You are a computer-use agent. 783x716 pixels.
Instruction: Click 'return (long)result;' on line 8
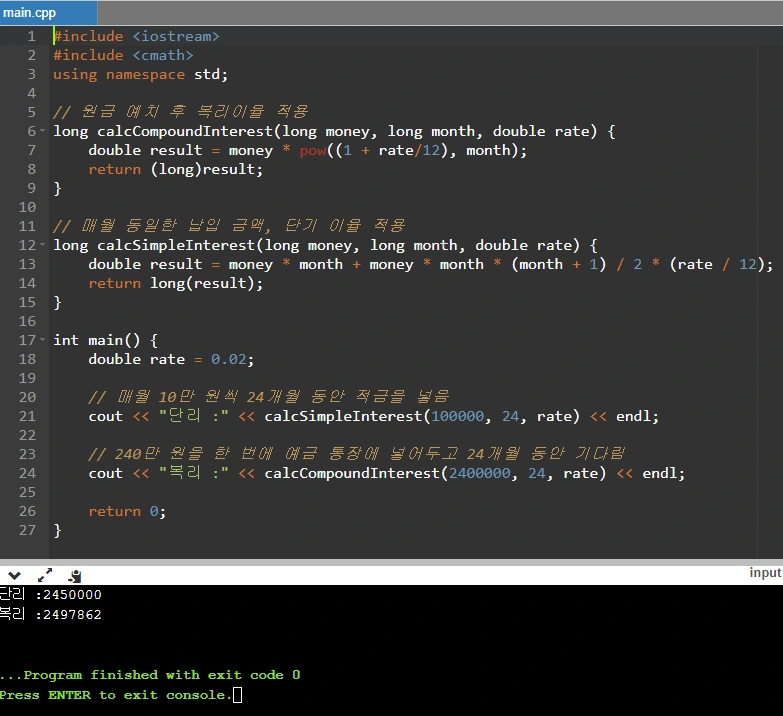175,169
